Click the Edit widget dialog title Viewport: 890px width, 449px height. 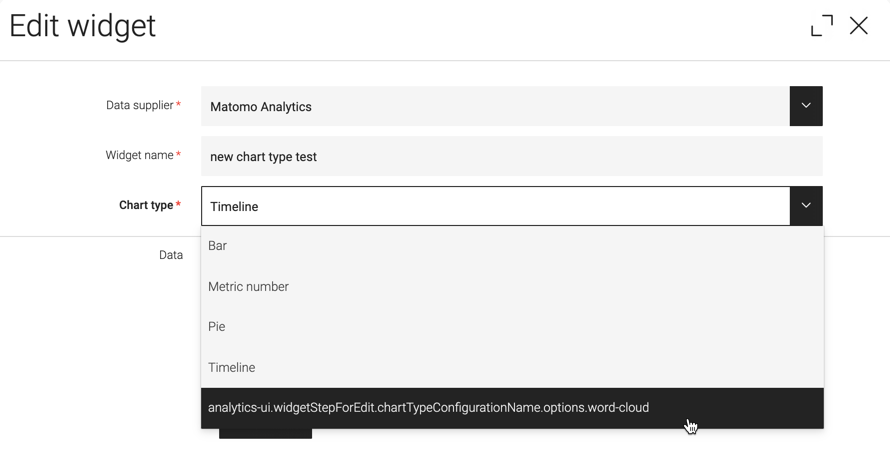tap(82, 26)
